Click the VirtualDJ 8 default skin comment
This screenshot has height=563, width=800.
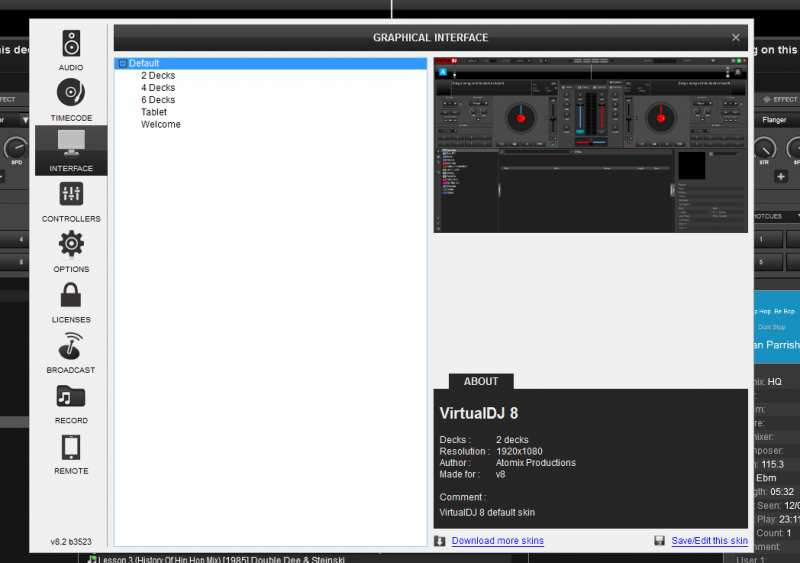(x=487, y=512)
